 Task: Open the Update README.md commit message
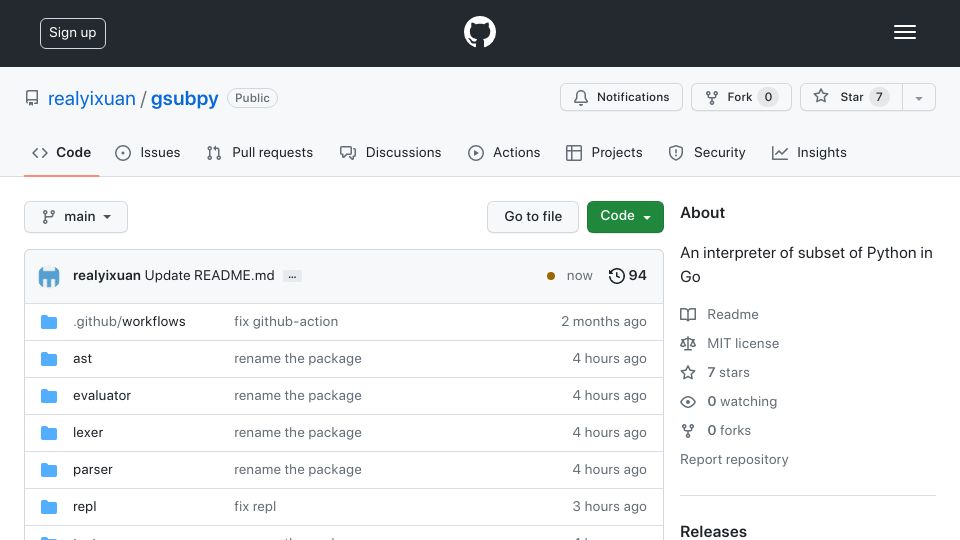(x=209, y=276)
